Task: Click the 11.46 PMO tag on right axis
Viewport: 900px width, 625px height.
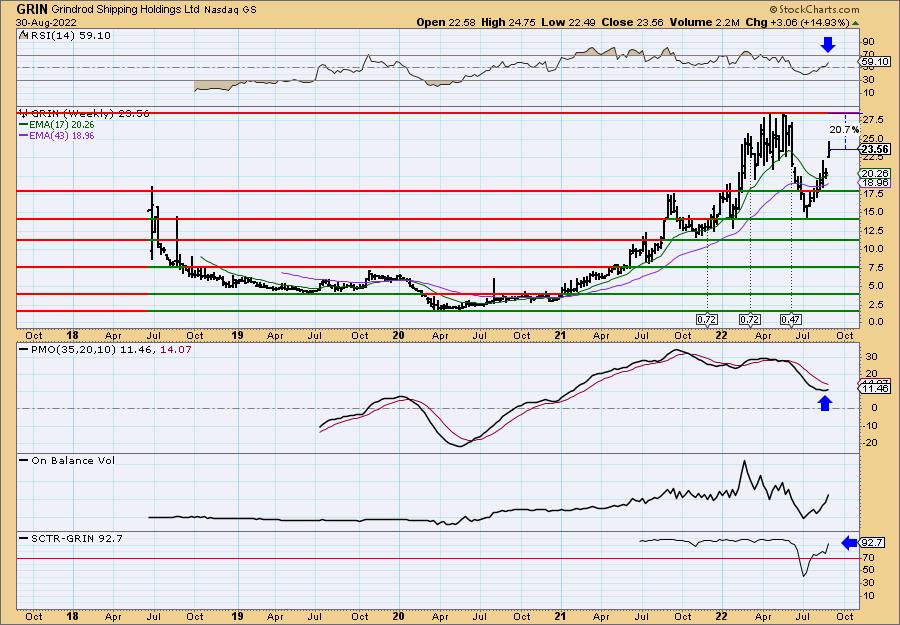Action: click(876, 389)
